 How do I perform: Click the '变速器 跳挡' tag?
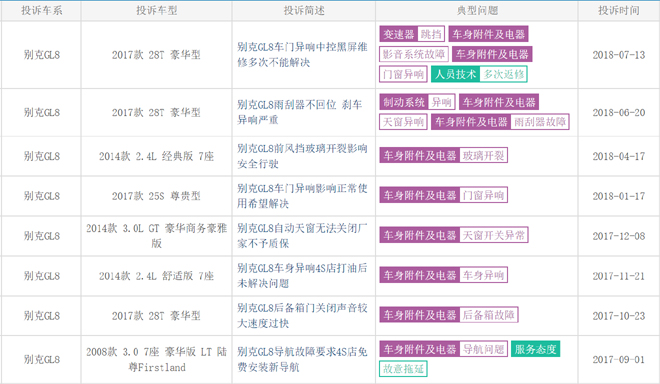412,34
